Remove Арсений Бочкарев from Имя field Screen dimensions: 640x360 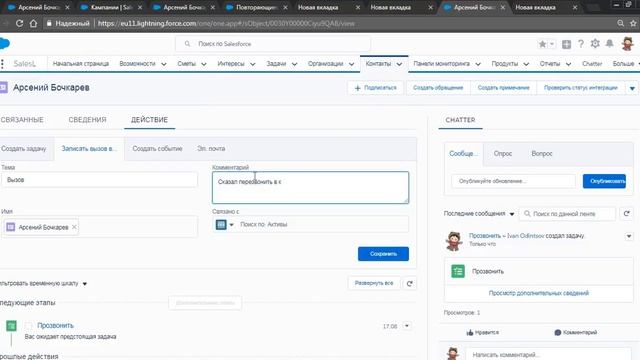coord(74,227)
